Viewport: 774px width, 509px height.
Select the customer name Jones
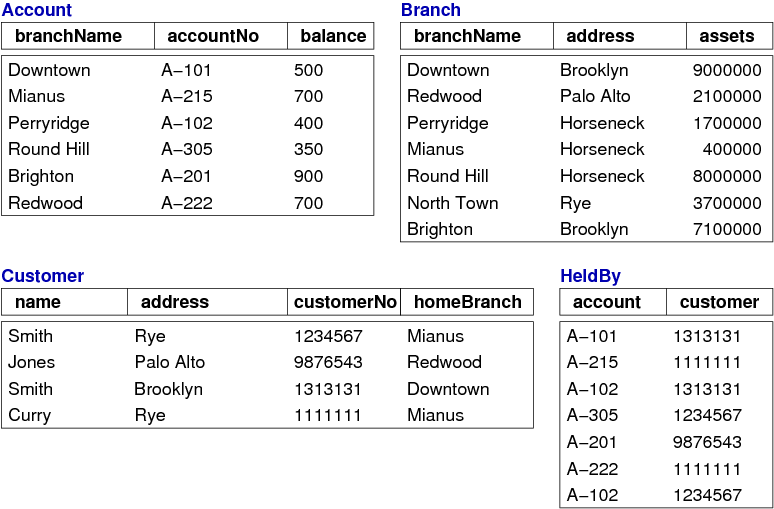click(x=32, y=362)
